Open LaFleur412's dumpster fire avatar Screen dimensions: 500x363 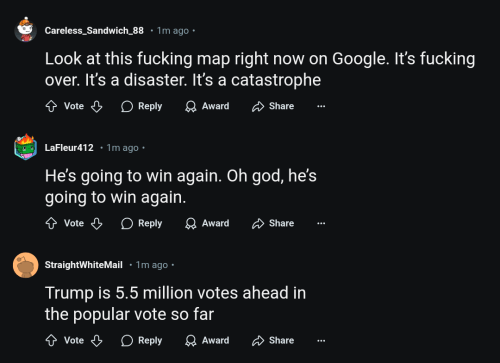[x=26, y=147]
